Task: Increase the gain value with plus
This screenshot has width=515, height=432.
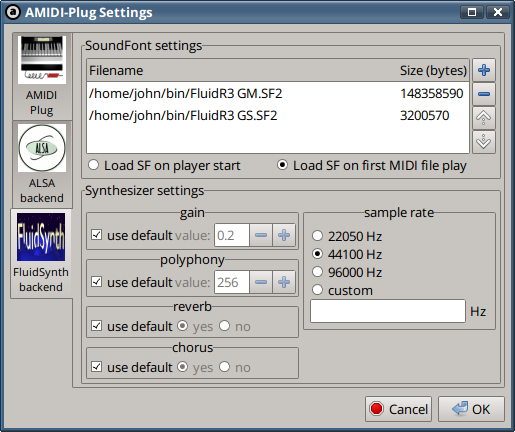Action: pos(284,235)
